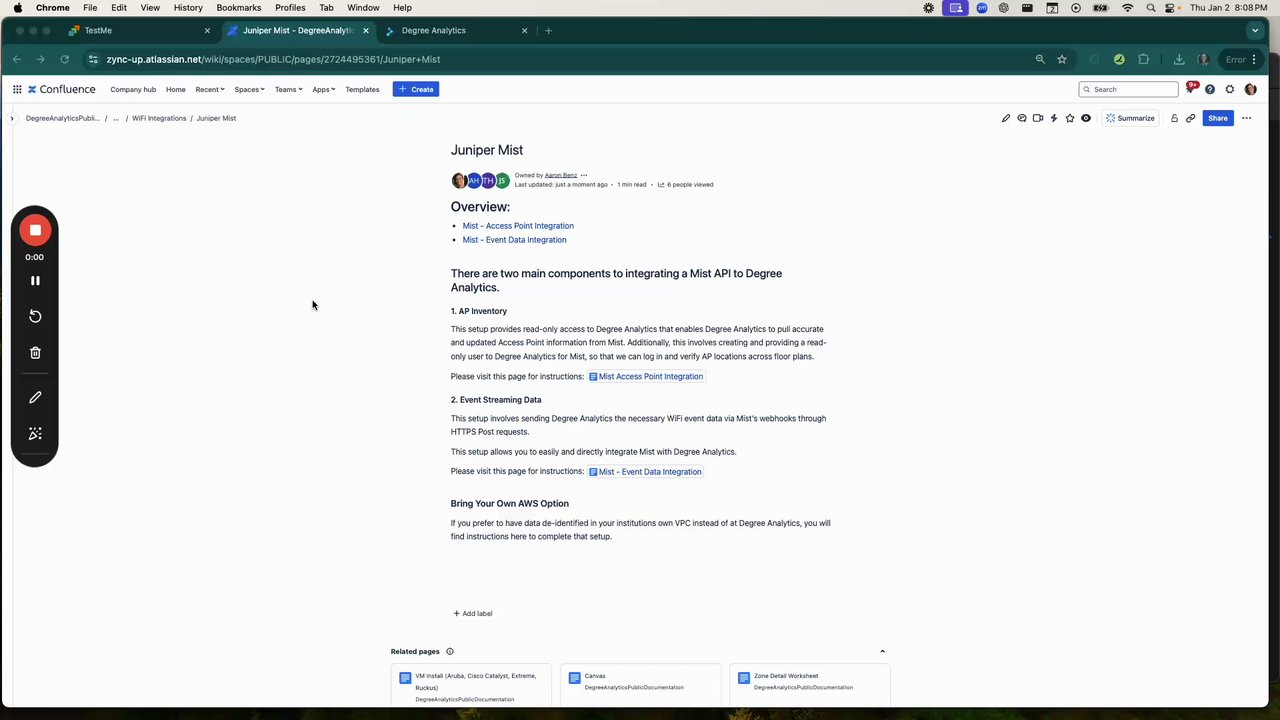Open page restrictions lock icon
Image resolution: width=1280 pixels, height=720 pixels.
pyautogui.click(x=1174, y=118)
